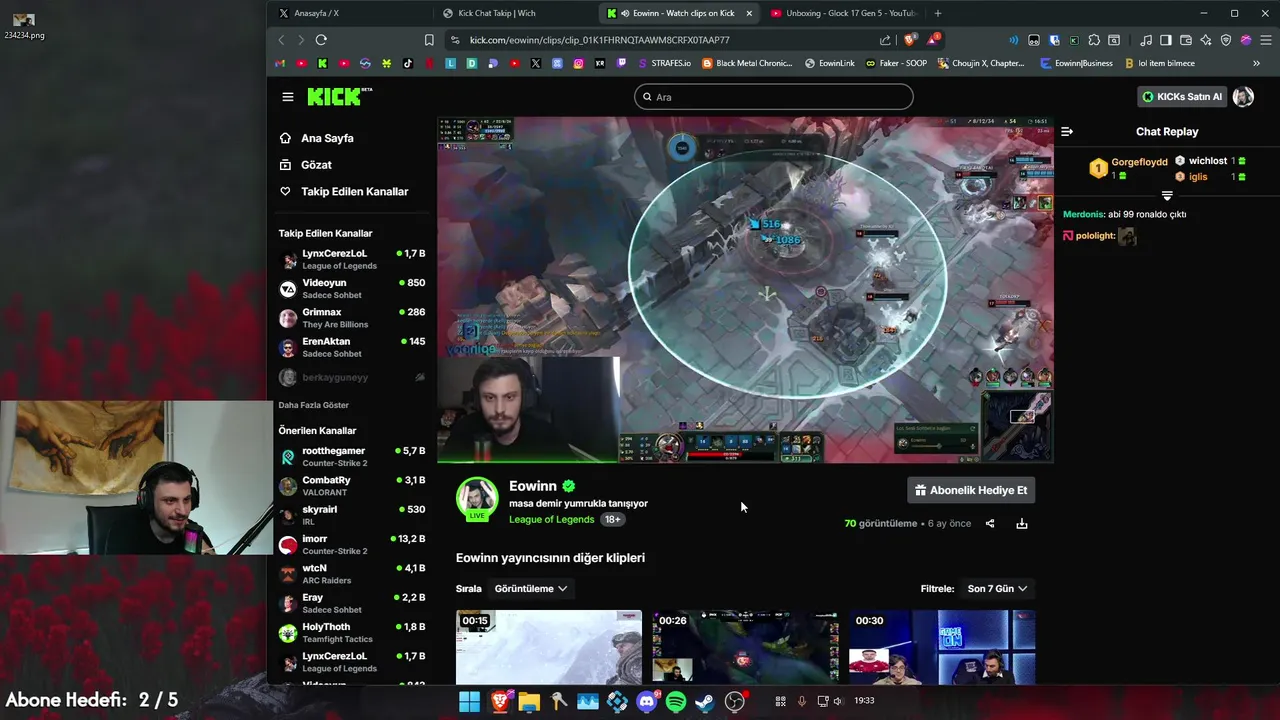
Task: Bookmark this page icon in address bar
Action: click(429, 40)
